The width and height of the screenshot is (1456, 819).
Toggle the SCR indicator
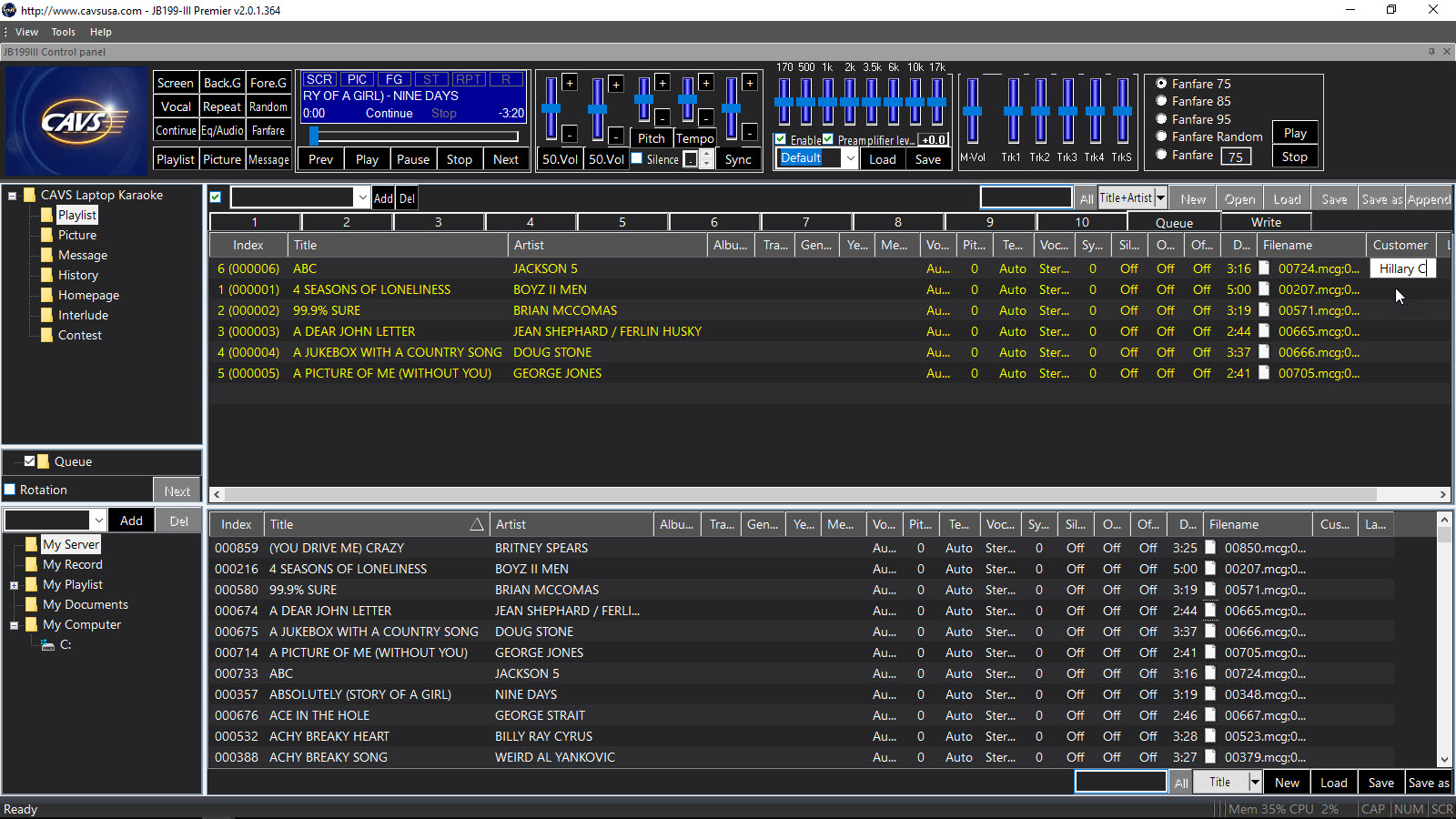[x=318, y=79]
